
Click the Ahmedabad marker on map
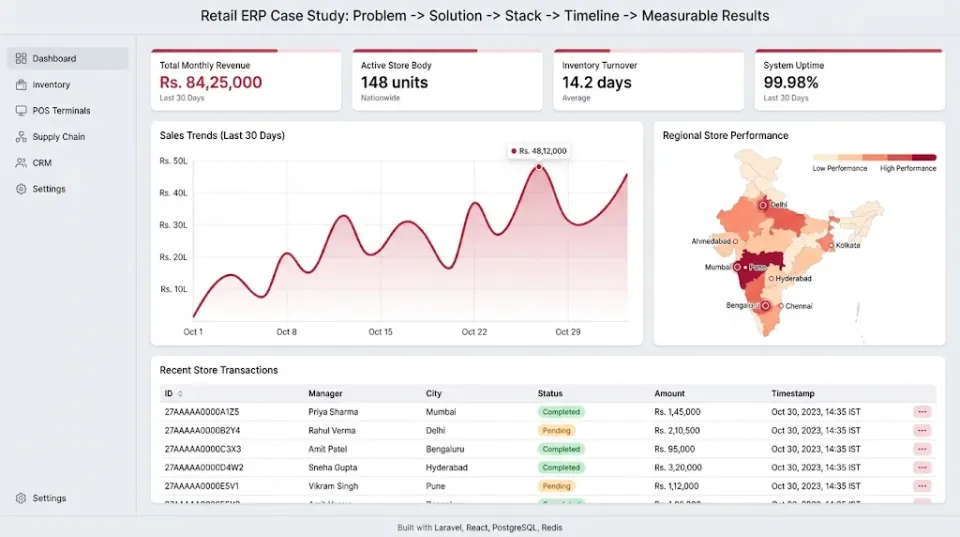(735, 241)
